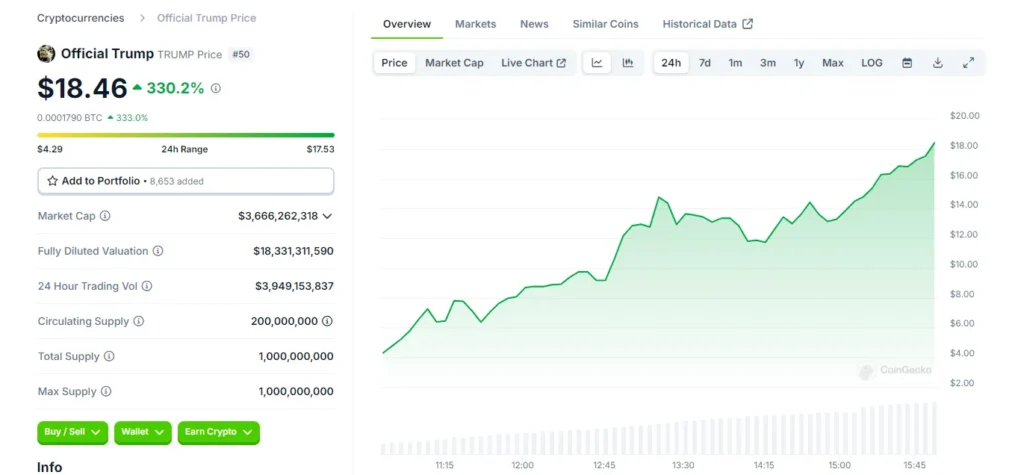Viewport: 1024px width, 475px height.
Task: Click info icon beside 330.2% change
Action: coord(216,88)
